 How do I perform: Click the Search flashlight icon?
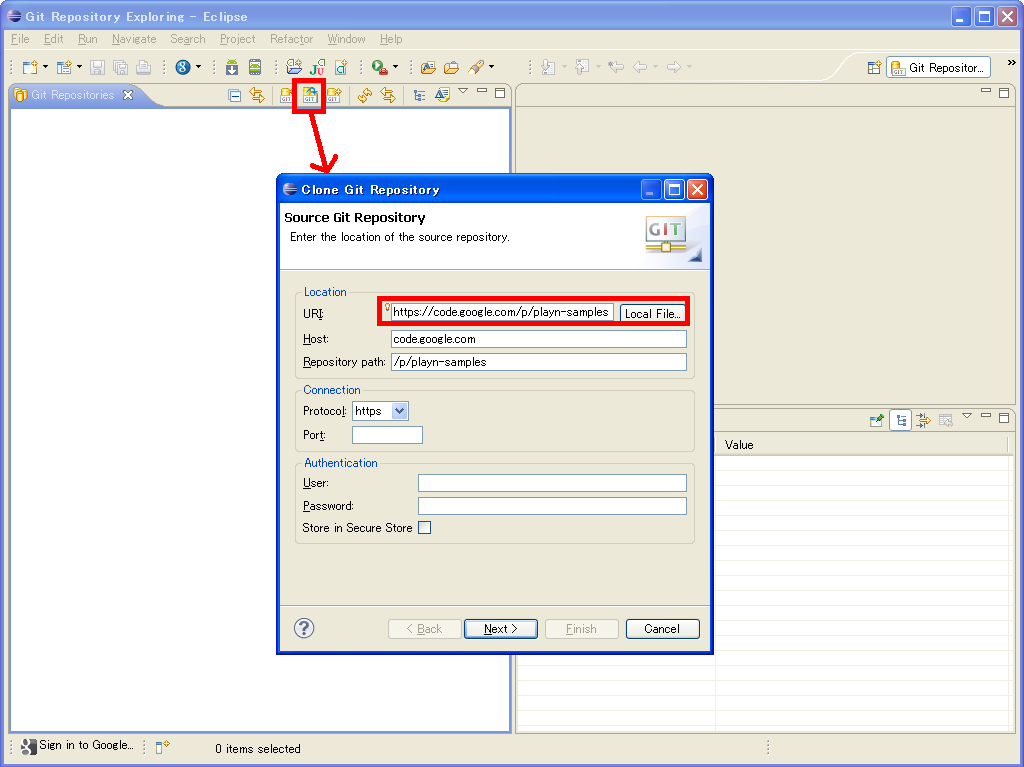(476, 67)
